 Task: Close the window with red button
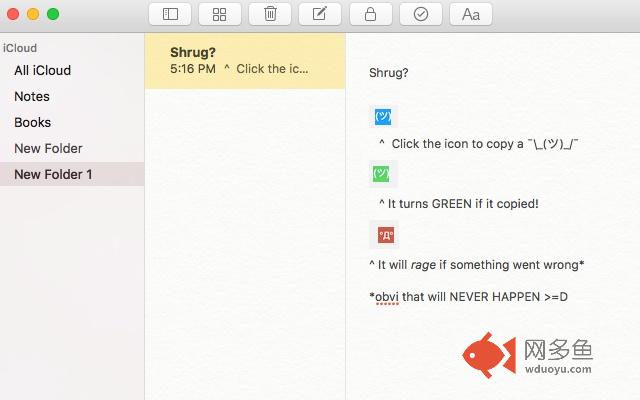pyautogui.click(x=13, y=14)
